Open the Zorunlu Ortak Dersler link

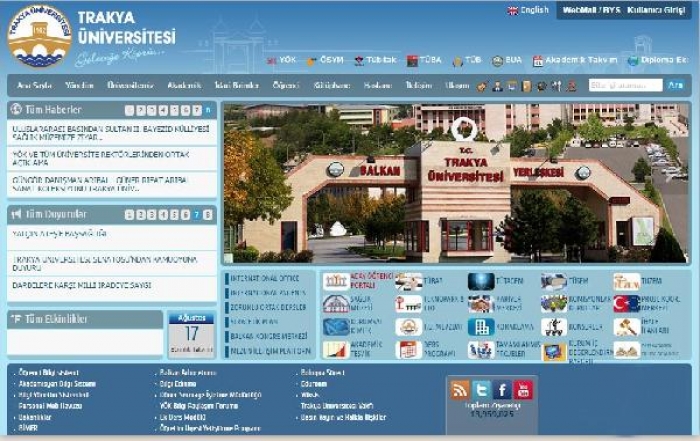tap(267, 307)
